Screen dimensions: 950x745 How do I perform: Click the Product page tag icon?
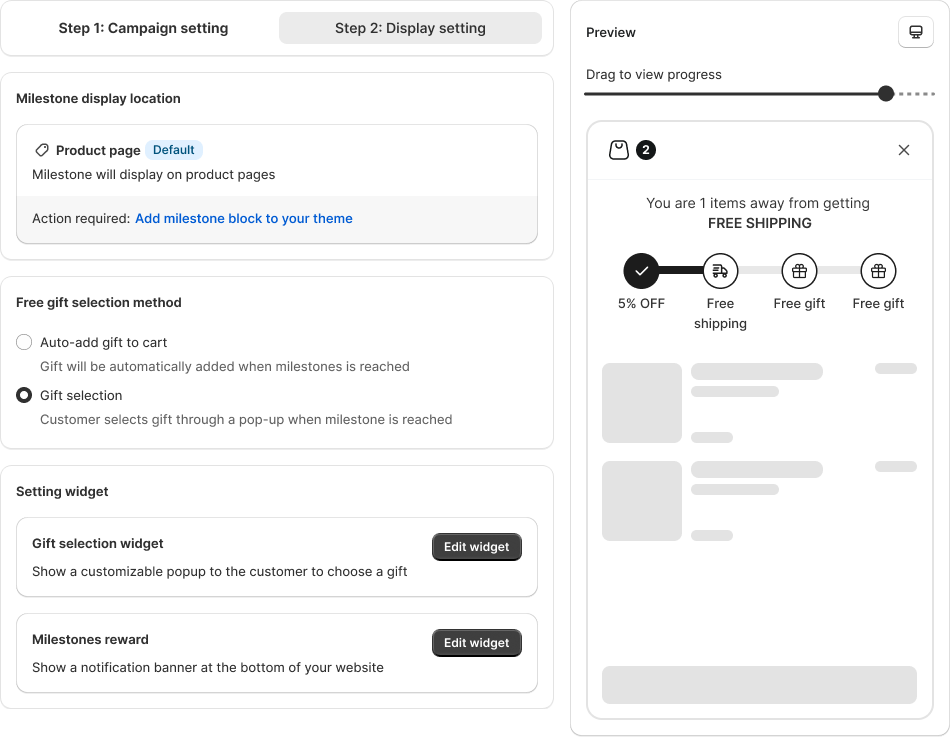[x=42, y=150]
